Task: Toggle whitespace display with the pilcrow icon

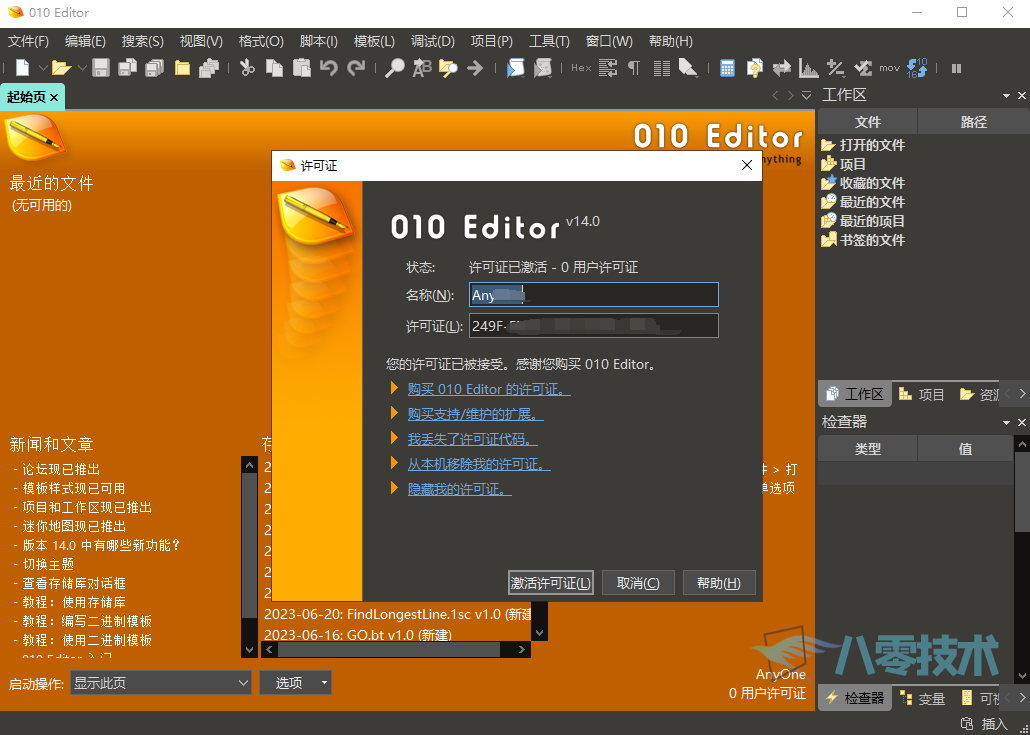Action: 634,68
